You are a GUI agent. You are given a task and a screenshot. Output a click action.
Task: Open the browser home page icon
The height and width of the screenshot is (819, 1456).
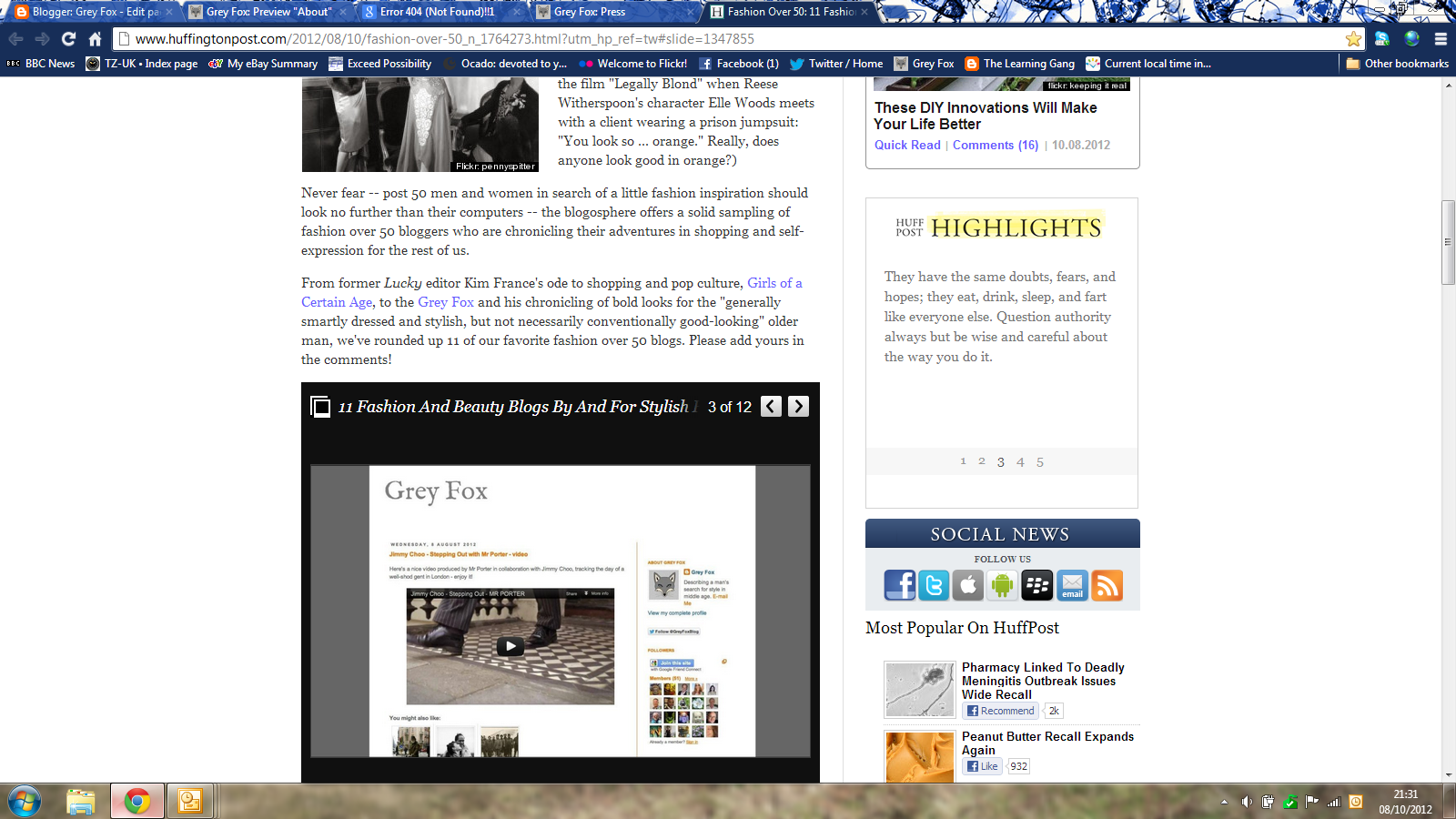click(x=95, y=39)
